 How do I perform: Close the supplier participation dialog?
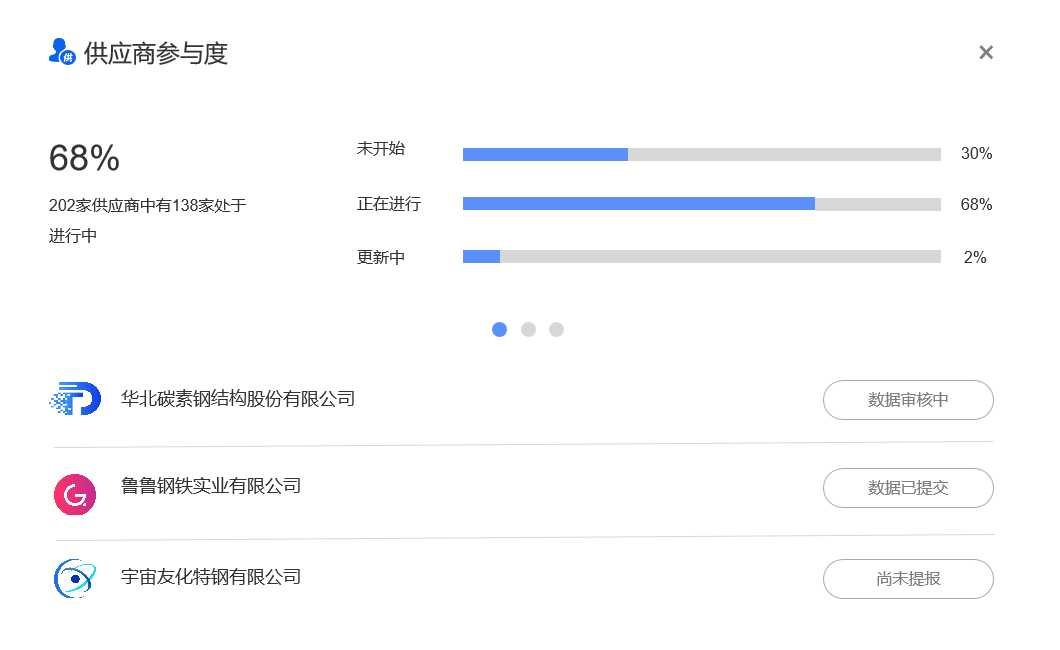coord(986,52)
